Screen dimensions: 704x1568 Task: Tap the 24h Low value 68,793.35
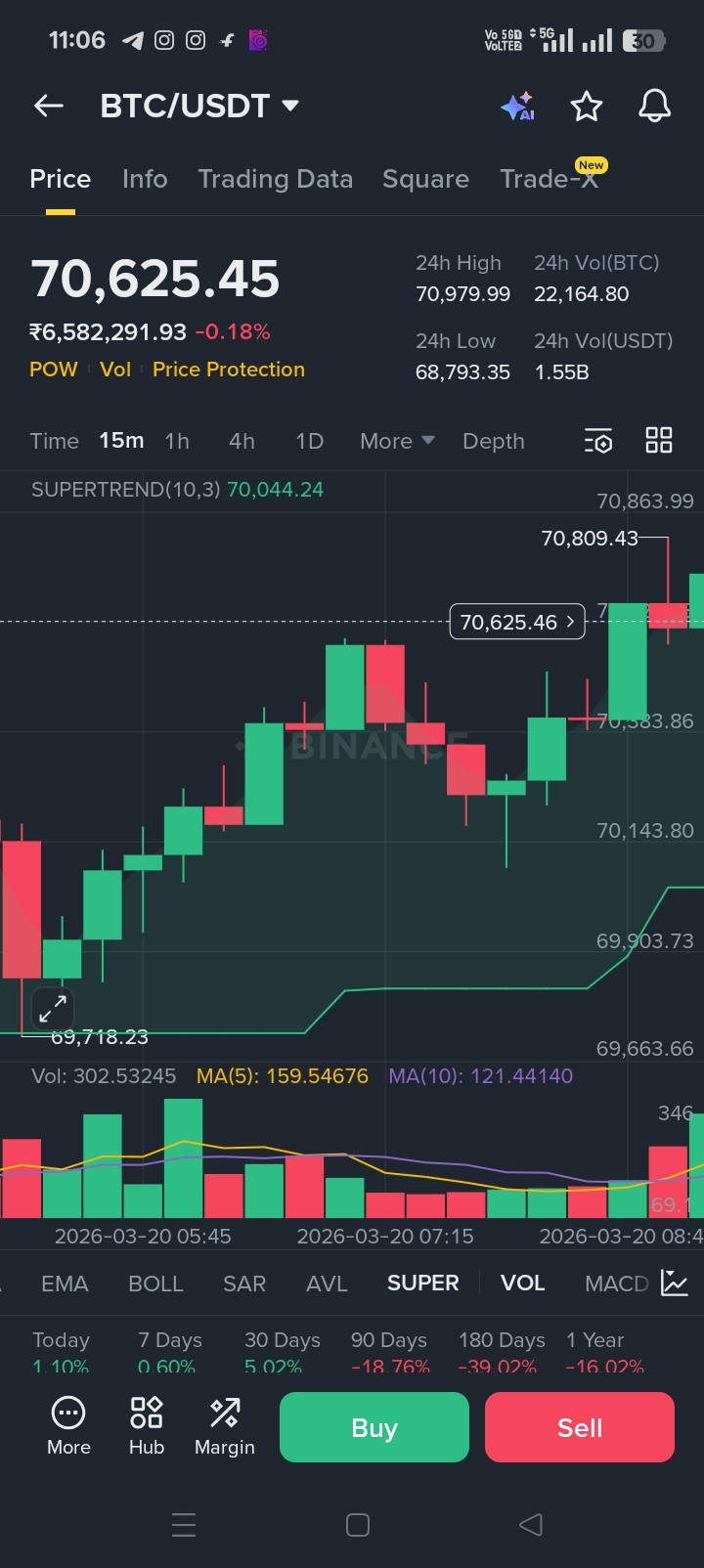pyautogui.click(x=462, y=372)
